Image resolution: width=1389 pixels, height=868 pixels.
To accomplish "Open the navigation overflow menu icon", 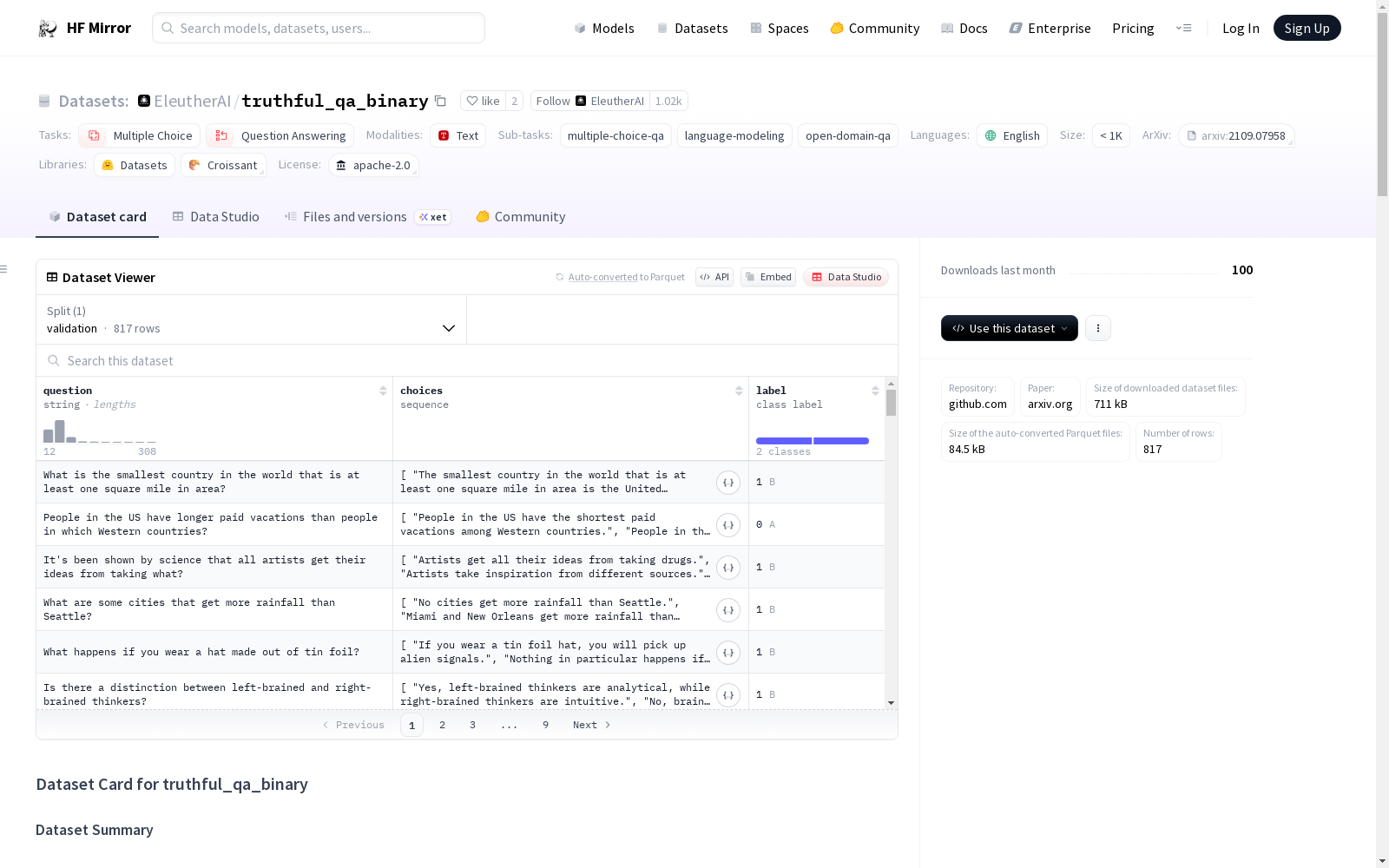I will tap(1183, 29).
